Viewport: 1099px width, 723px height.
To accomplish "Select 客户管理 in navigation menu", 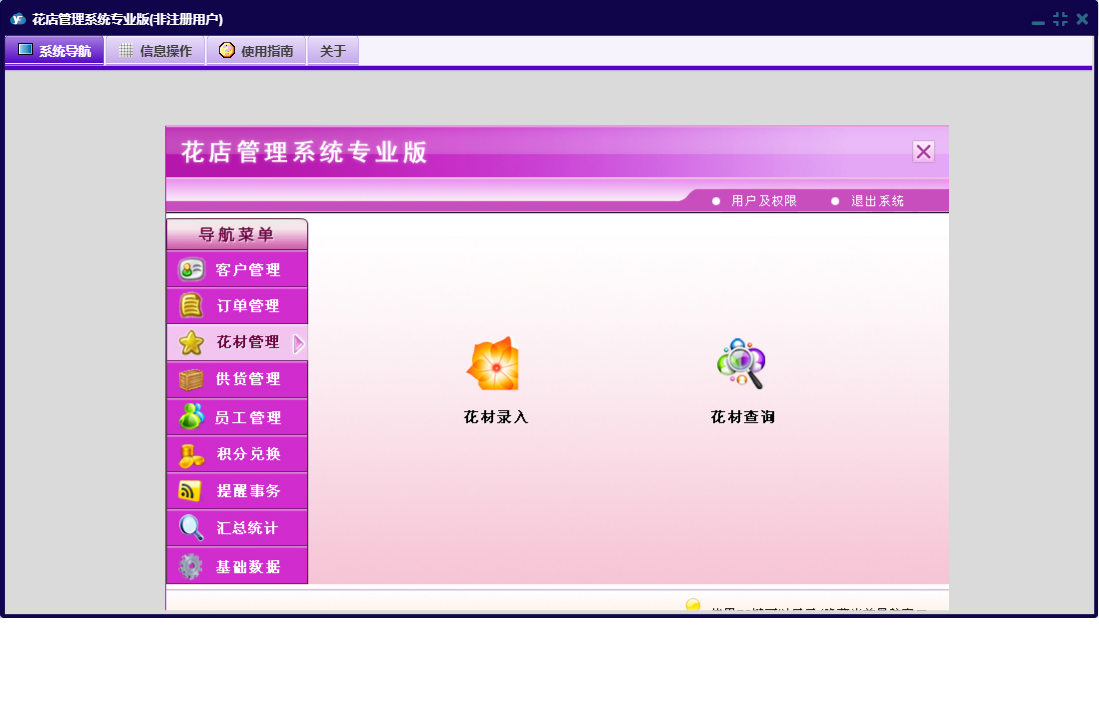I will click(237, 269).
